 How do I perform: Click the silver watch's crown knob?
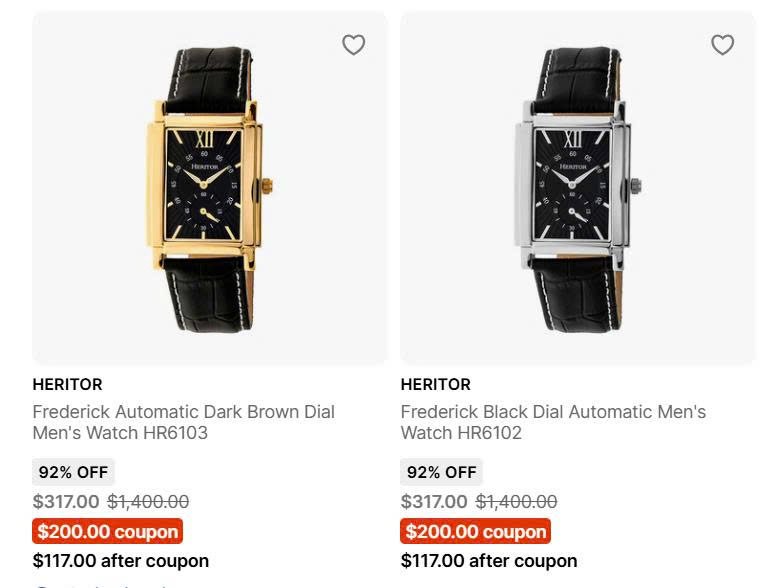point(636,185)
